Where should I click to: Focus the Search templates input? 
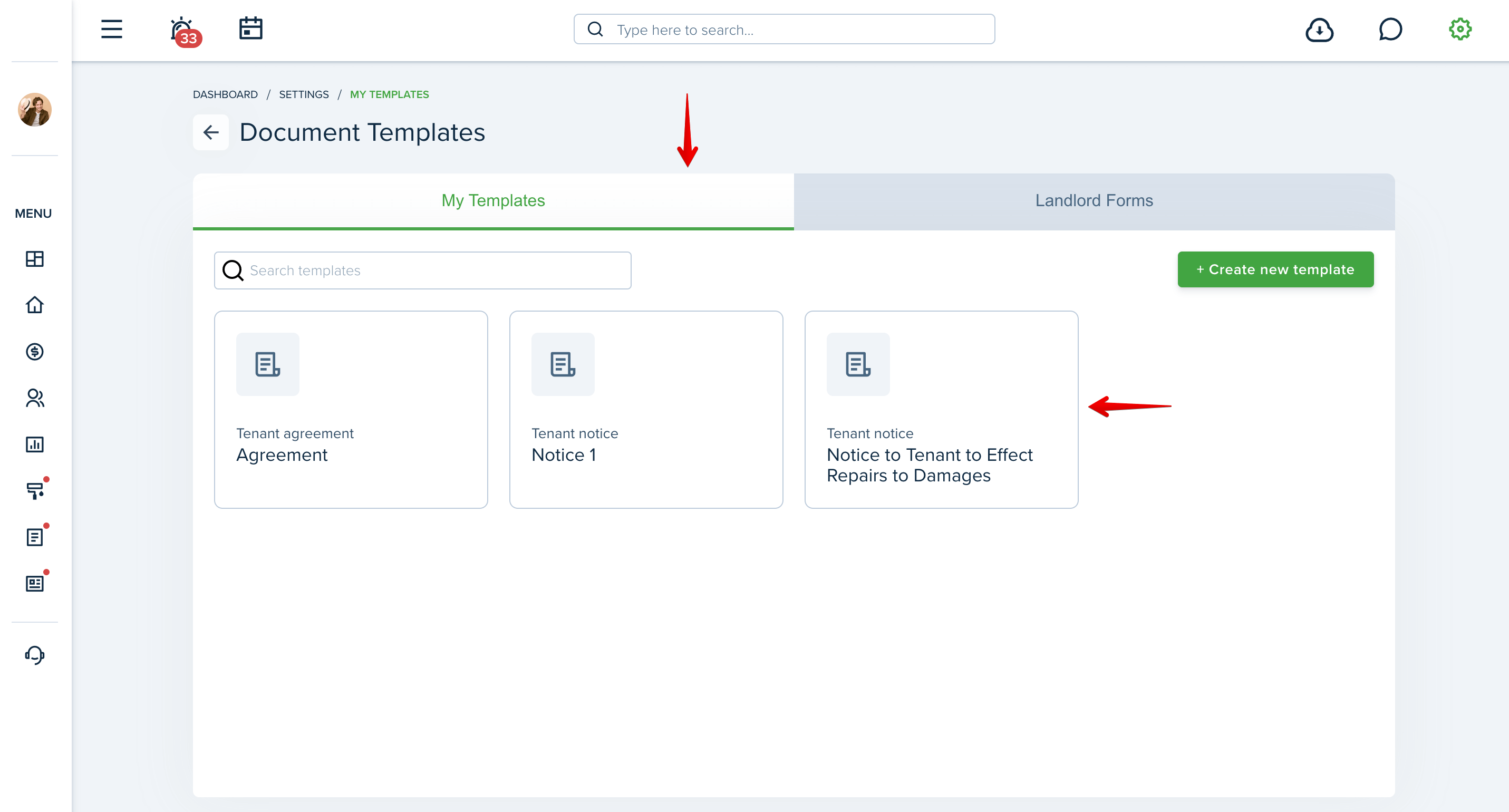tap(422, 270)
